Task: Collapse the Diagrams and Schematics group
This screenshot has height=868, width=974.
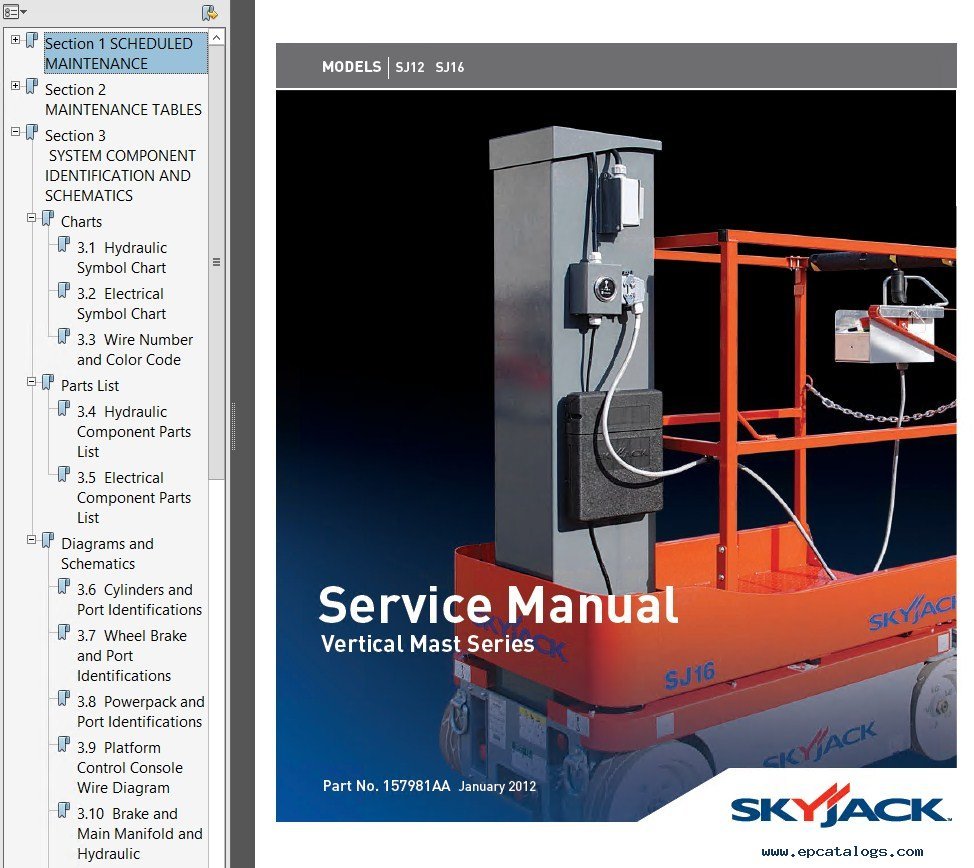Action: [x=32, y=540]
